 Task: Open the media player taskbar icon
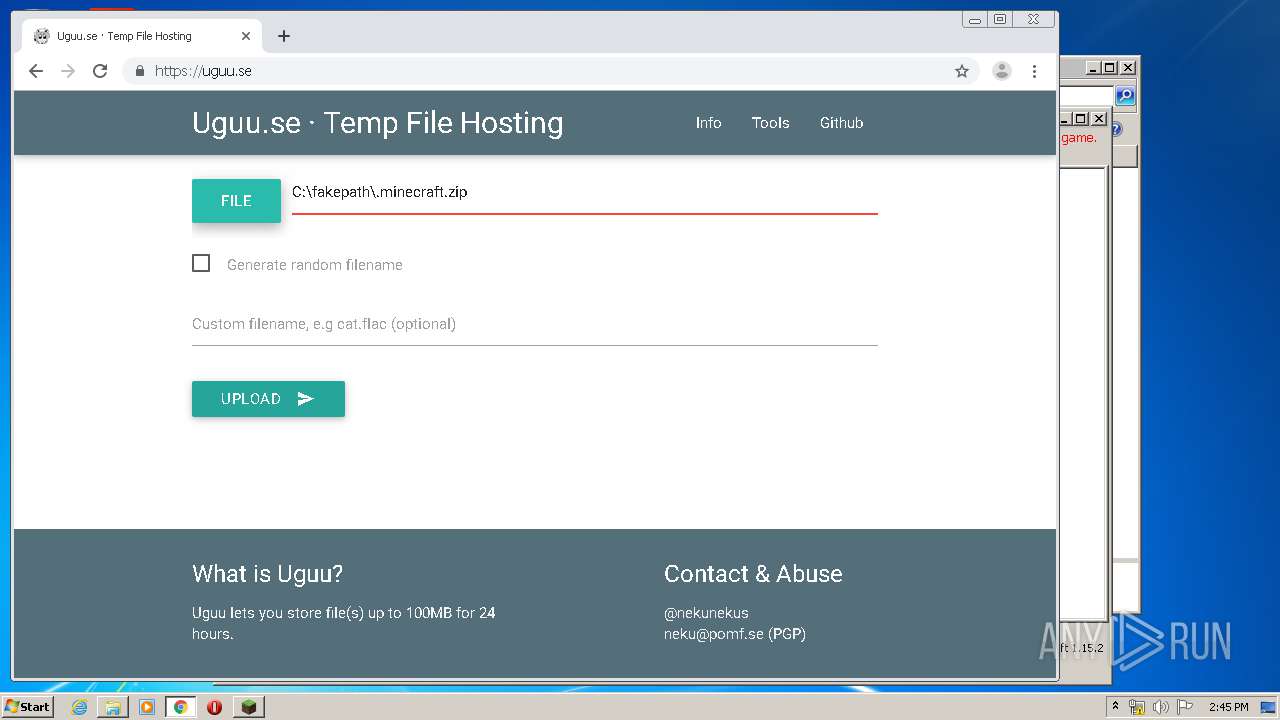click(x=147, y=707)
